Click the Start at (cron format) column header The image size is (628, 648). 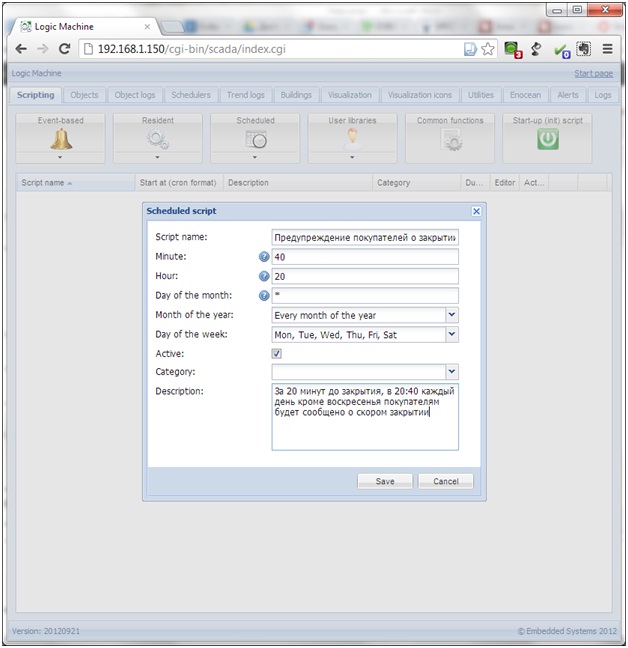(179, 183)
